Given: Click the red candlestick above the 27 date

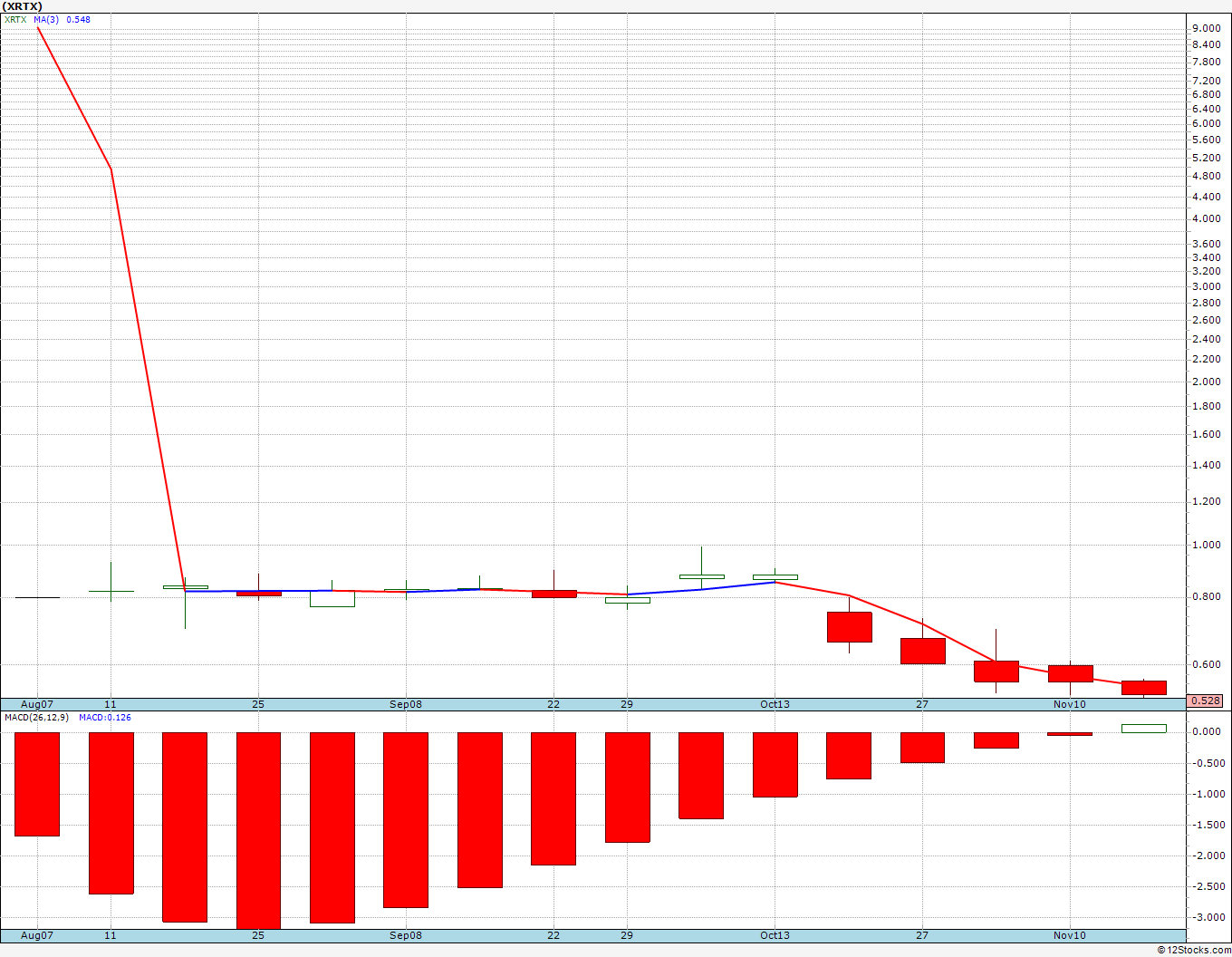Looking at the screenshot, I should [923, 651].
